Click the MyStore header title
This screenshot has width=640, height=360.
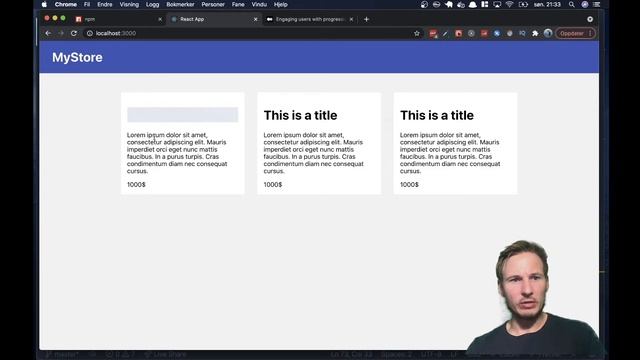coord(77,57)
